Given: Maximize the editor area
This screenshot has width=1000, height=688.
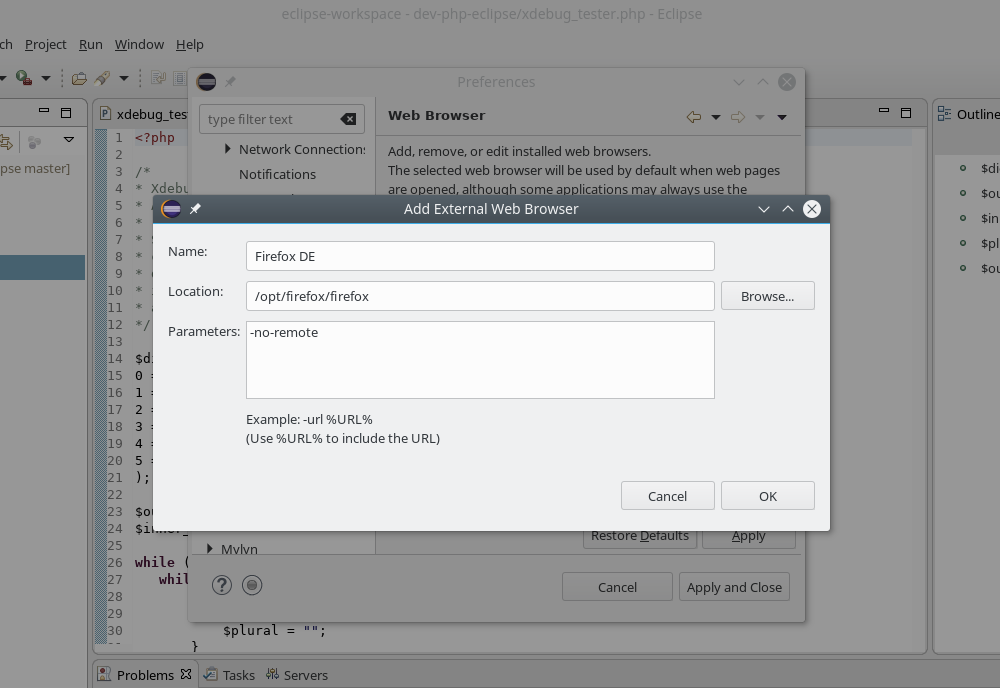Looking at the screenshot, I should [x=906, y=113].
